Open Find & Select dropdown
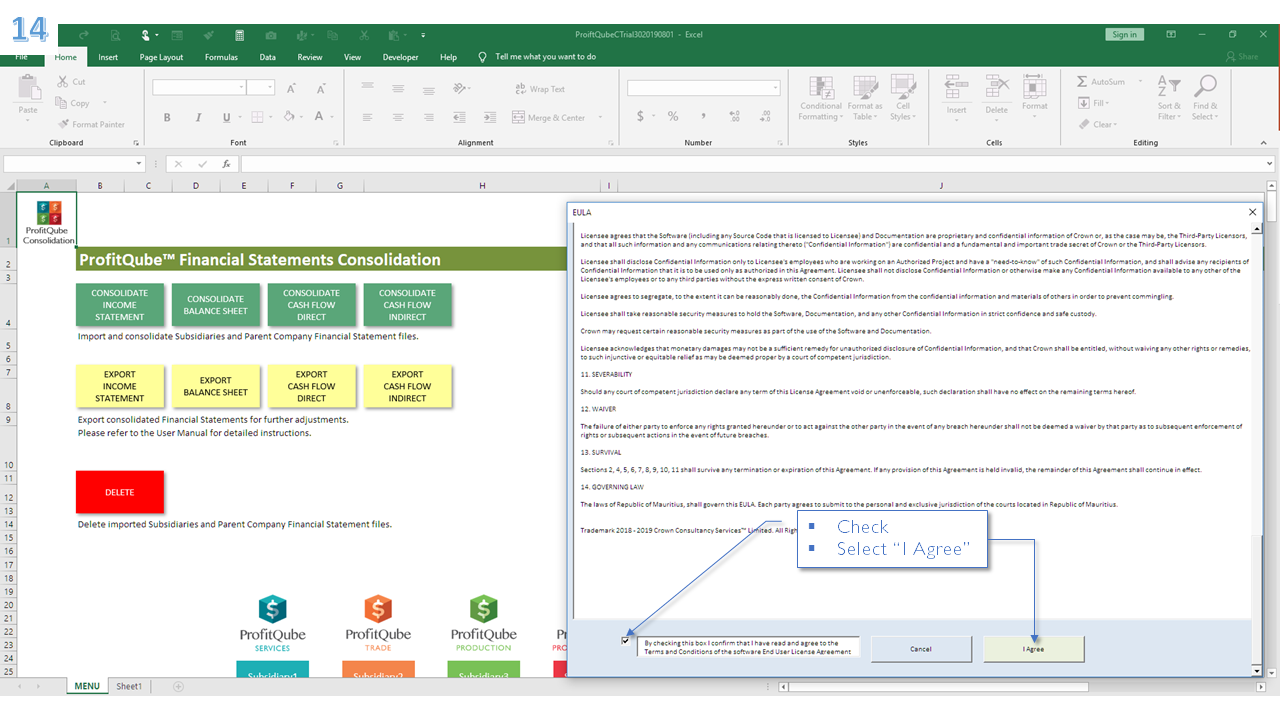 (1205, 98)
